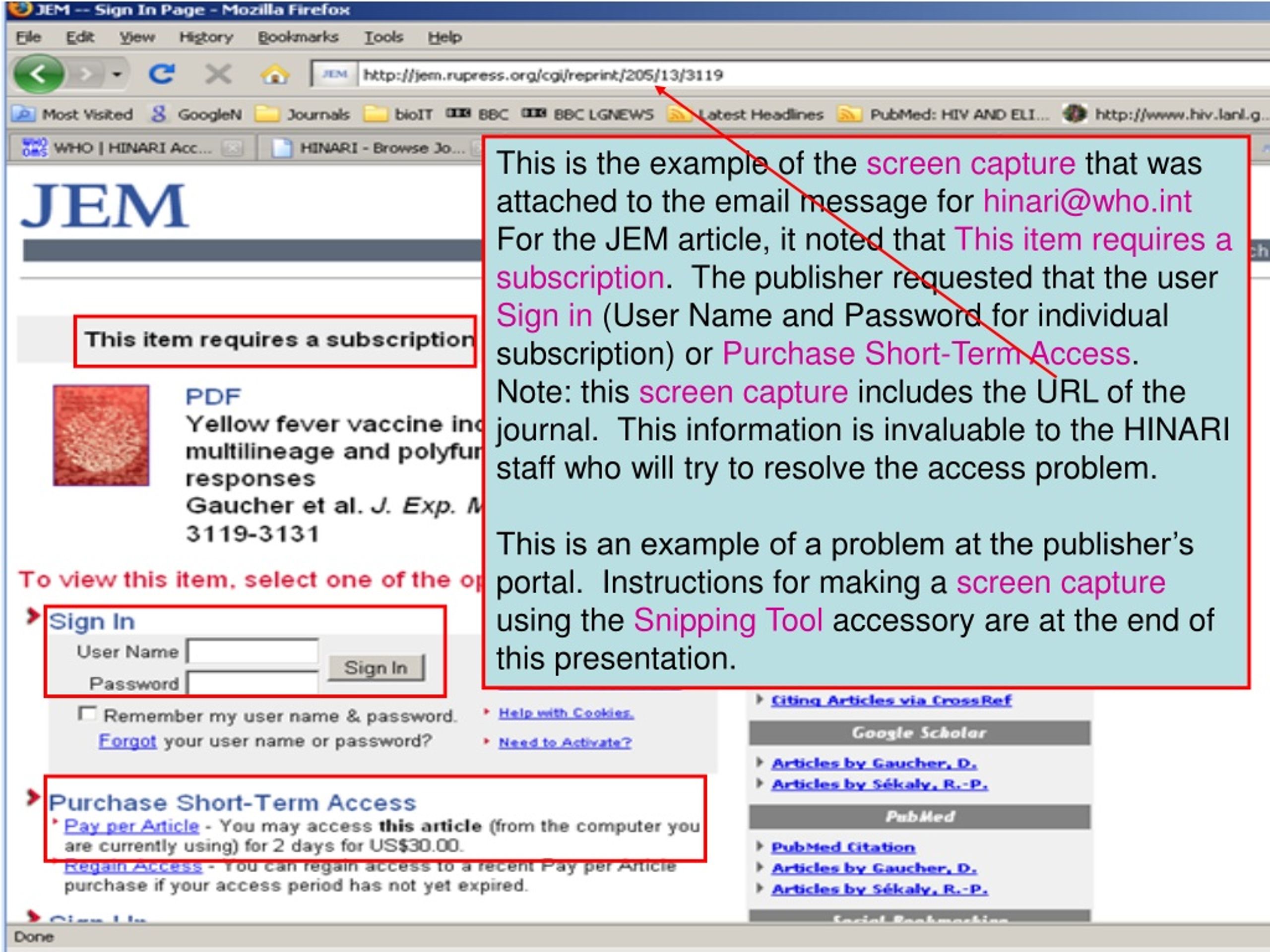Open the Latest Headlines feed bookmark
Image resolution: width=1270 pixels, height=952 pixels.
click(745, 115)
